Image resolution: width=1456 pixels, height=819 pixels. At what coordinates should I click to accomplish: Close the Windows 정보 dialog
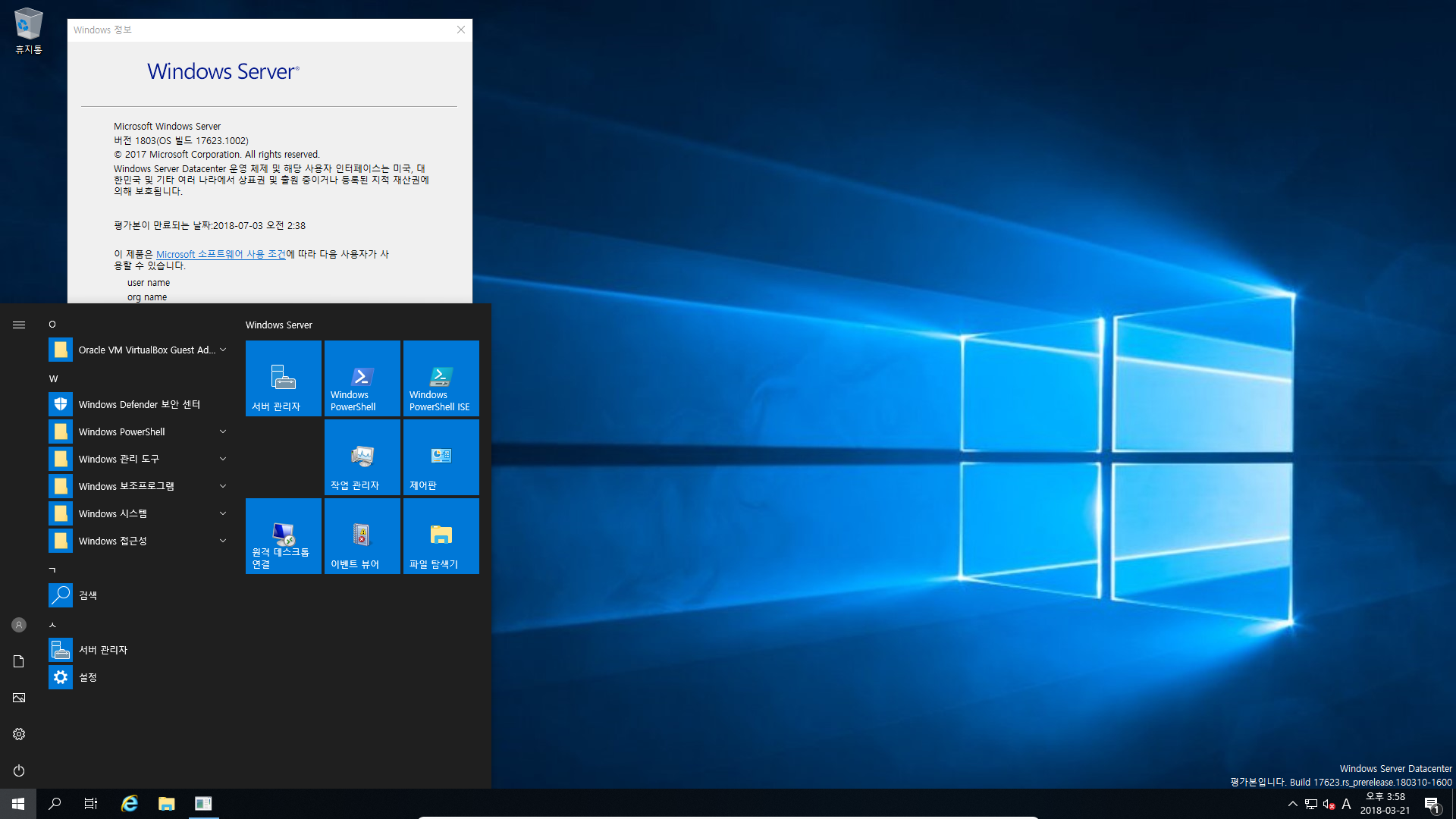460,30
